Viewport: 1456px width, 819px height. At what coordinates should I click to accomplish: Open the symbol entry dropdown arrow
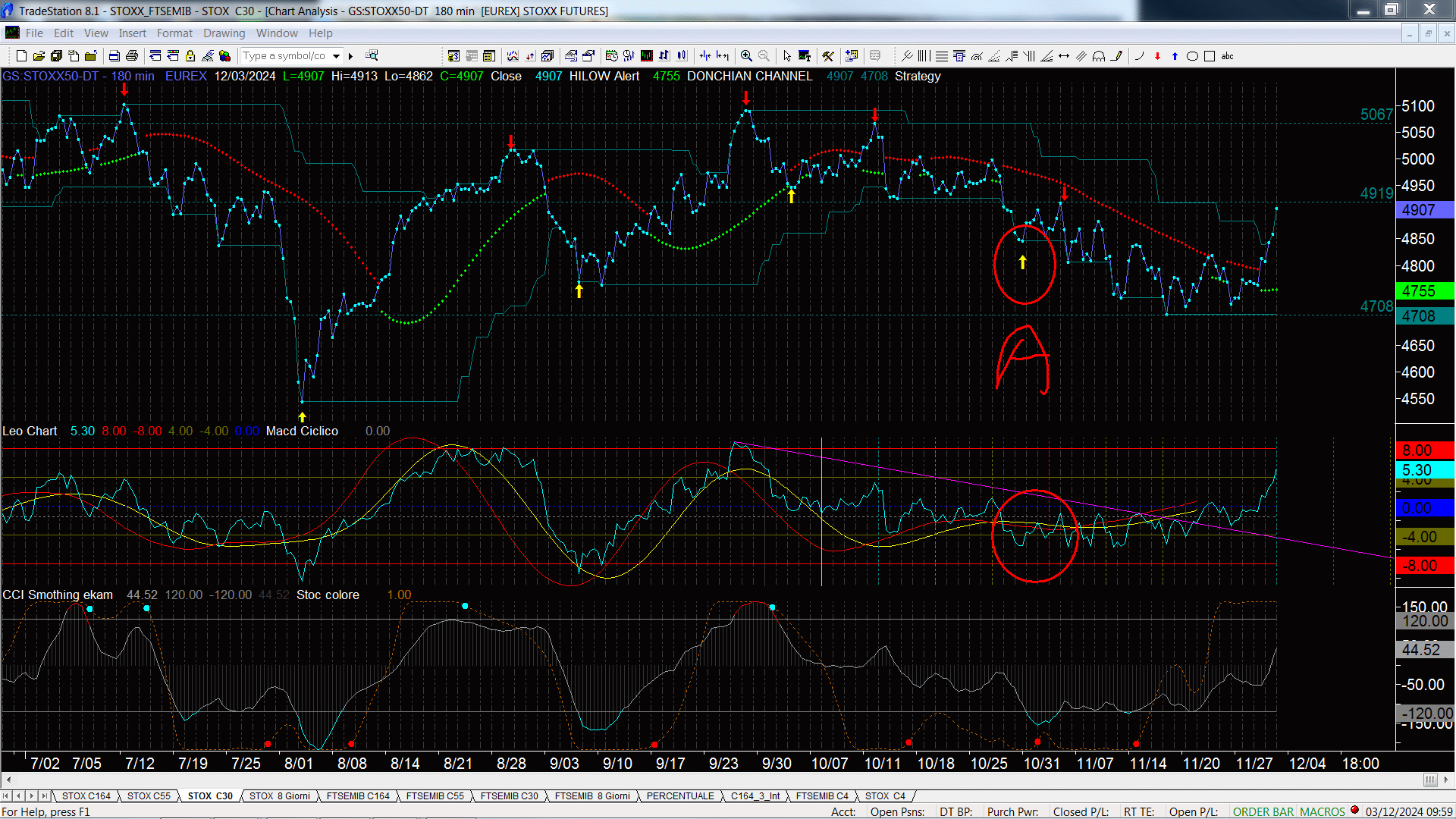coord(336,56)
